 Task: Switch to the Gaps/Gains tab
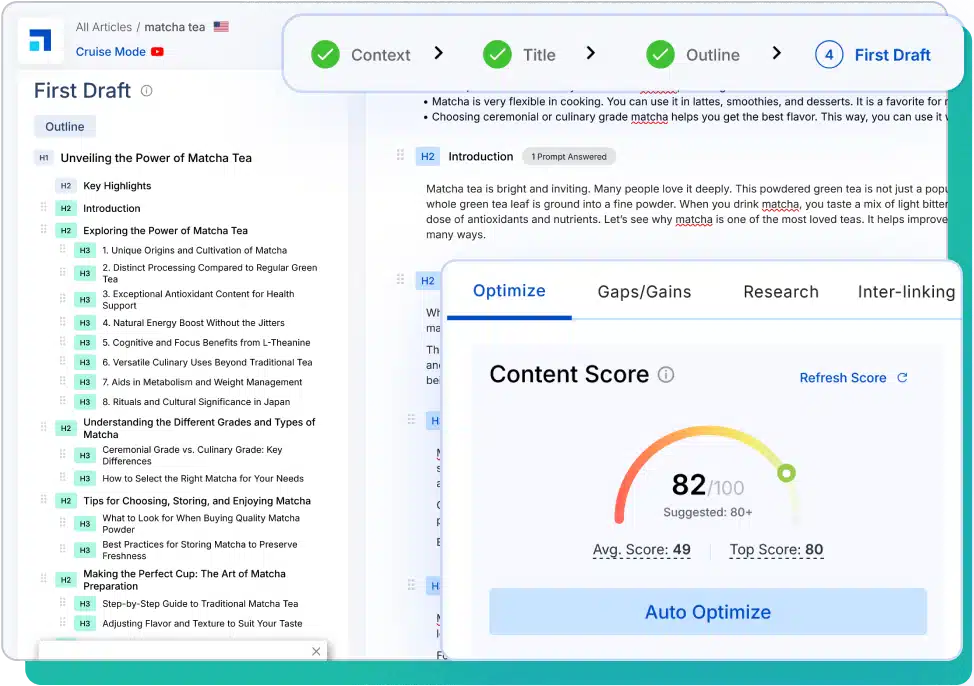pos(644,292)
